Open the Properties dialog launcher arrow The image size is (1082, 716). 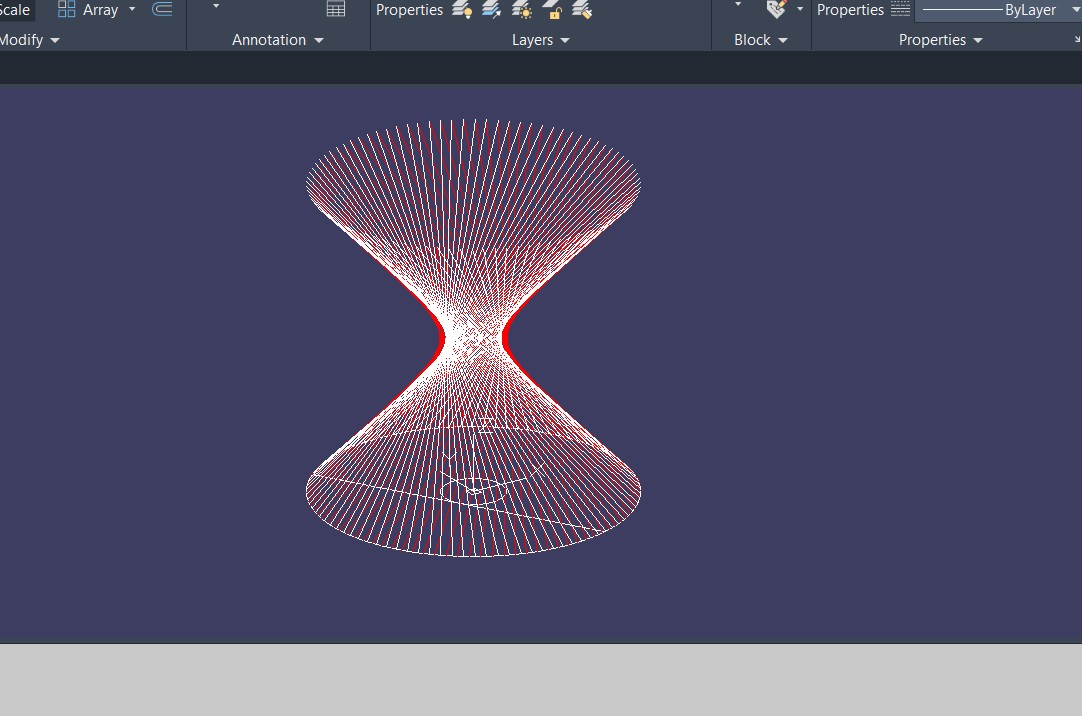click(x=1077, y=40)
